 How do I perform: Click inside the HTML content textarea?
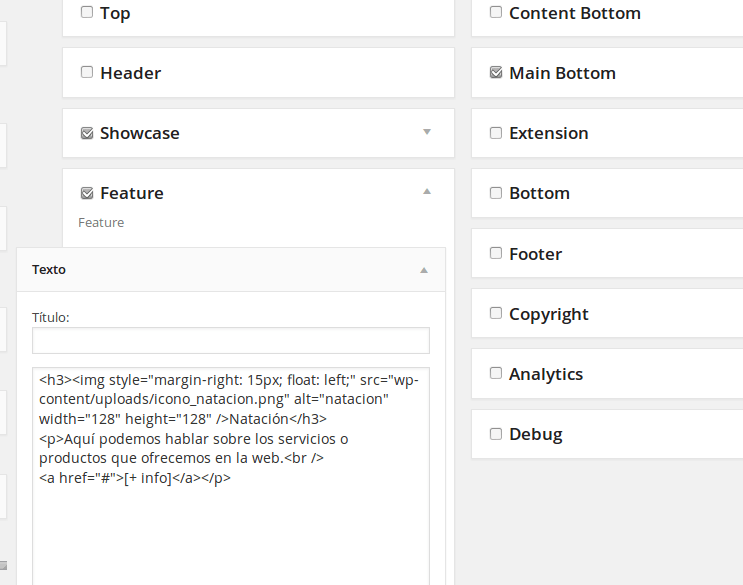[231, 476]
